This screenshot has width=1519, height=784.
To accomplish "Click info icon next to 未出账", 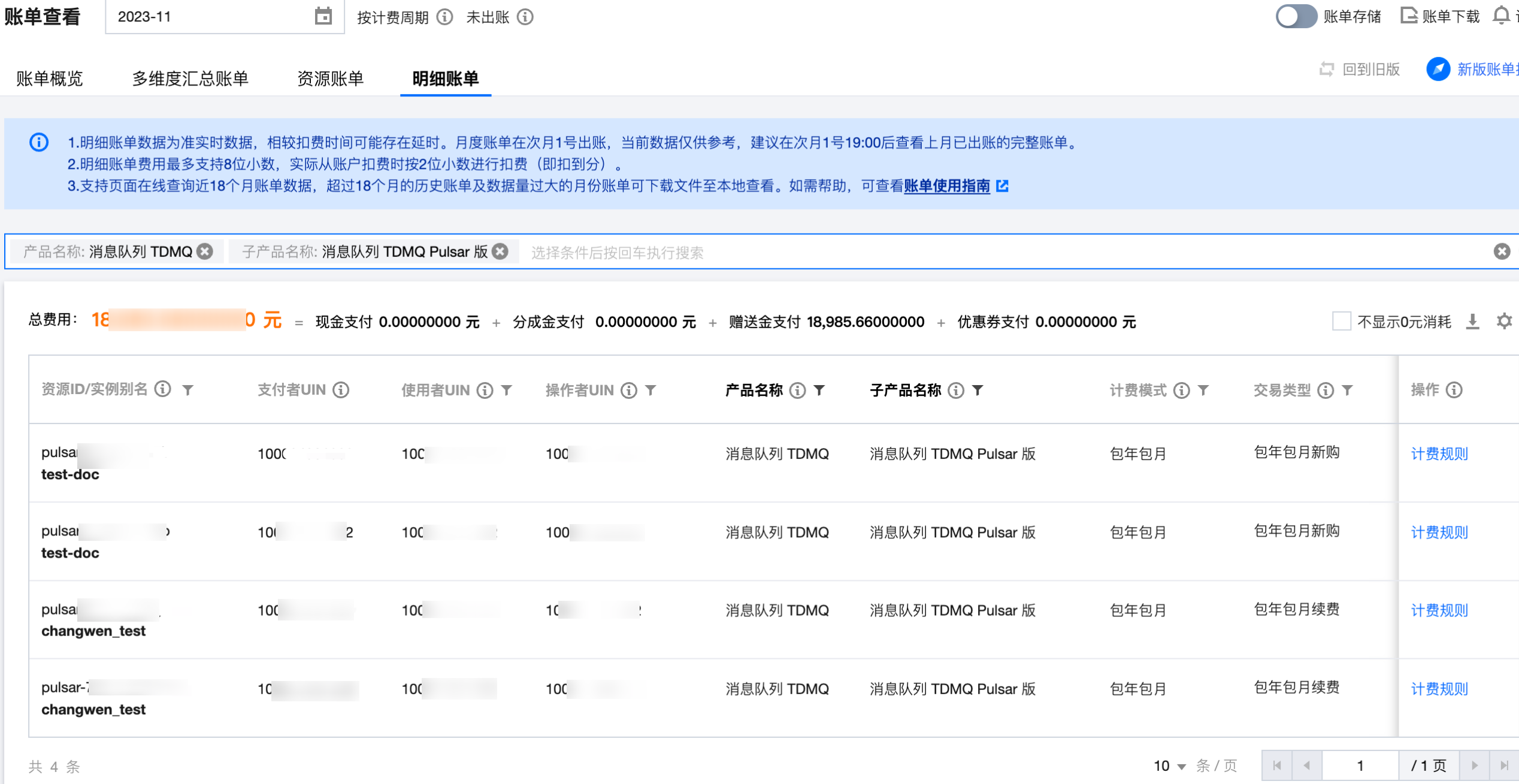I will [x=525, y=17].
